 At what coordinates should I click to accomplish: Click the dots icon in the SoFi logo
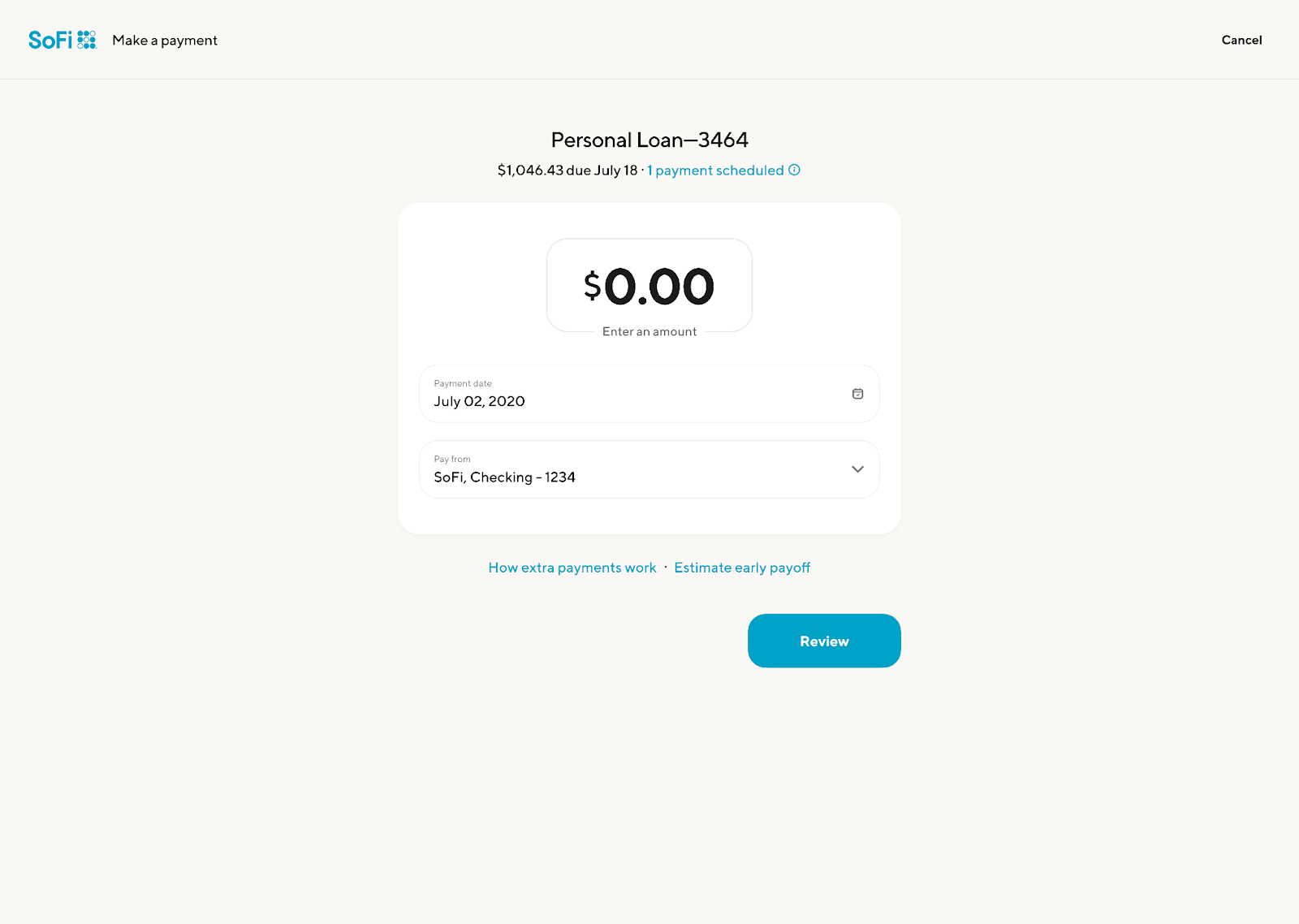(x=87, y=39)
